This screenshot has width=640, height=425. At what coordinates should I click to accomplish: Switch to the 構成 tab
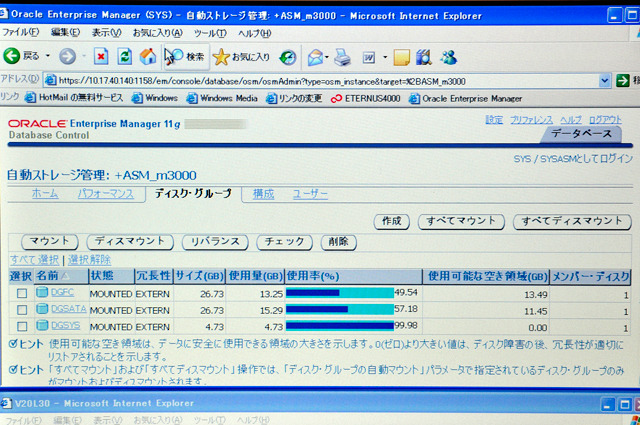263,194
